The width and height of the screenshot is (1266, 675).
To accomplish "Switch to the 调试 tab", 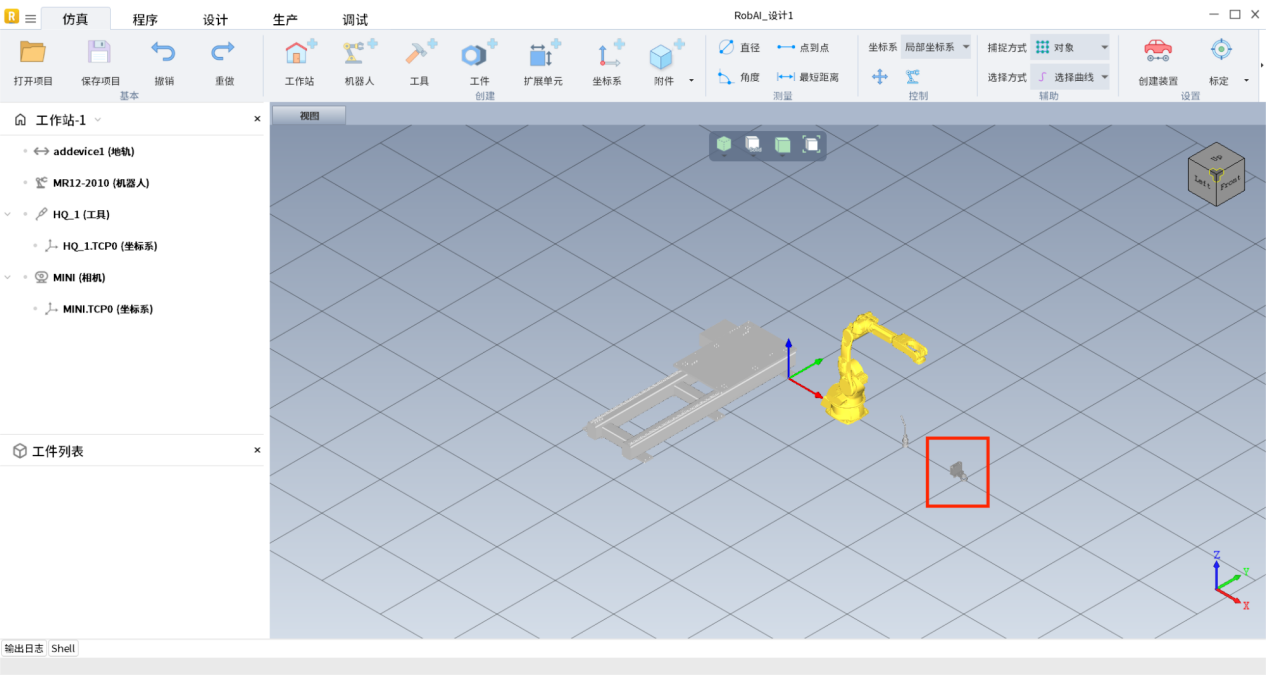I will tap(355, 20).
